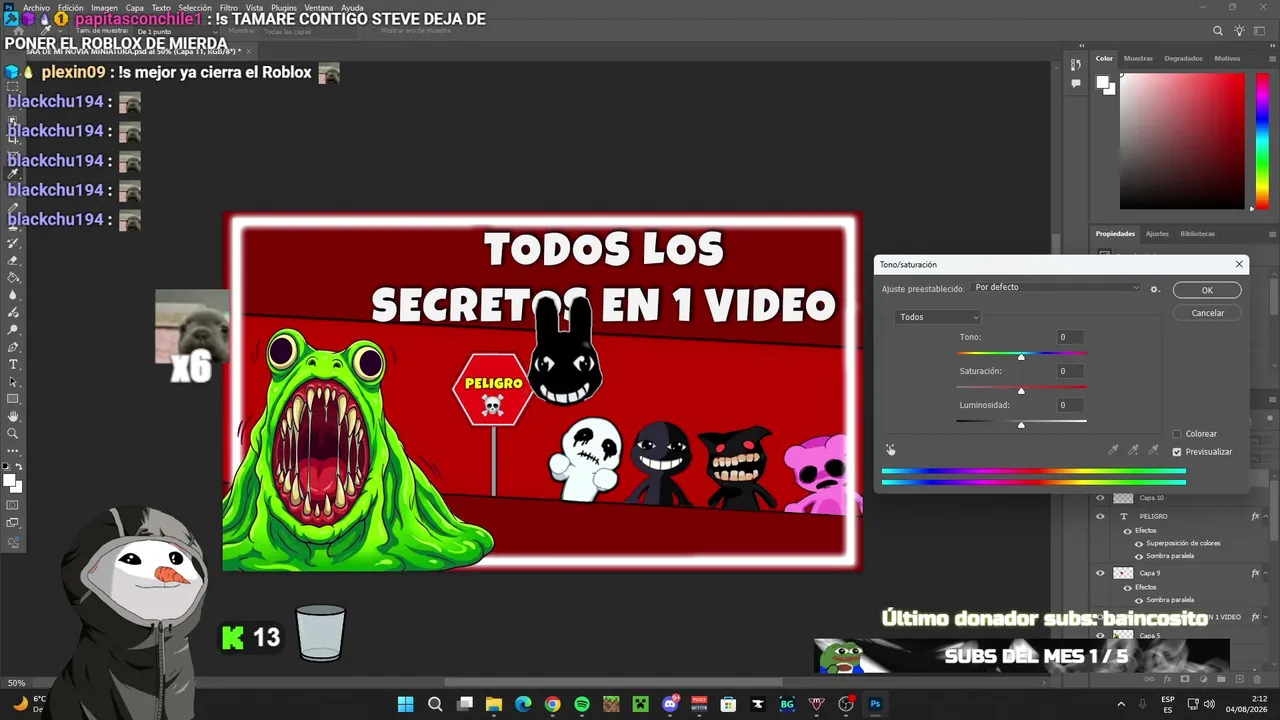Click the Photoshop search icon at top right
This screenshot has width=1280, height=720.
(x=1219, y=32)
